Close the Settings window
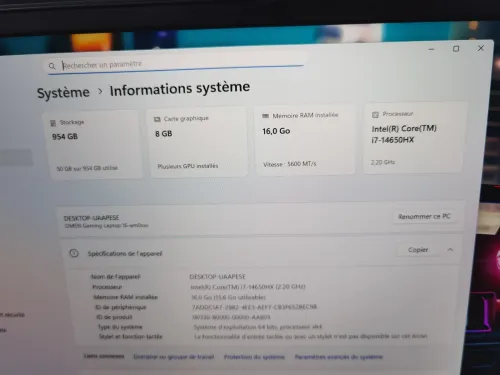Screen dimensions: 500x375 pyautogui.click(x=481, y=48)
